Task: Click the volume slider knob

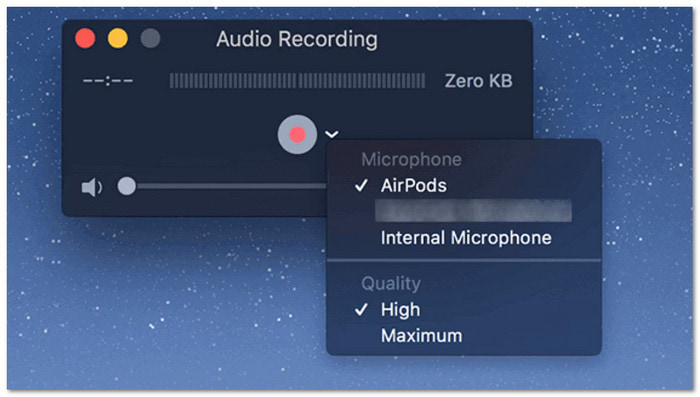Action: click(x=127, y=186)
